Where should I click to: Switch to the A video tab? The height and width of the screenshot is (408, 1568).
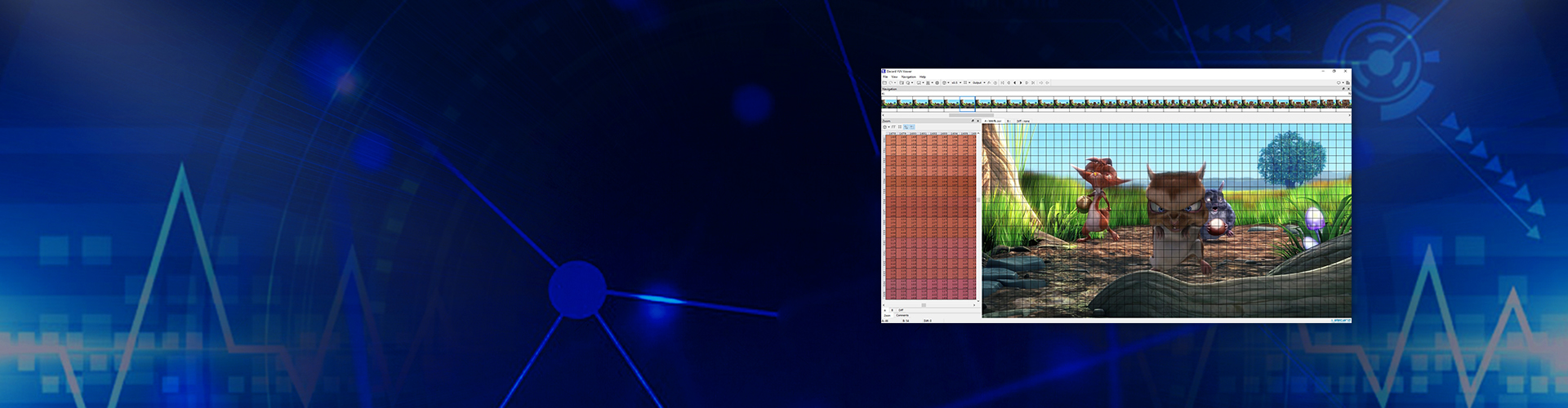point(993,121)
